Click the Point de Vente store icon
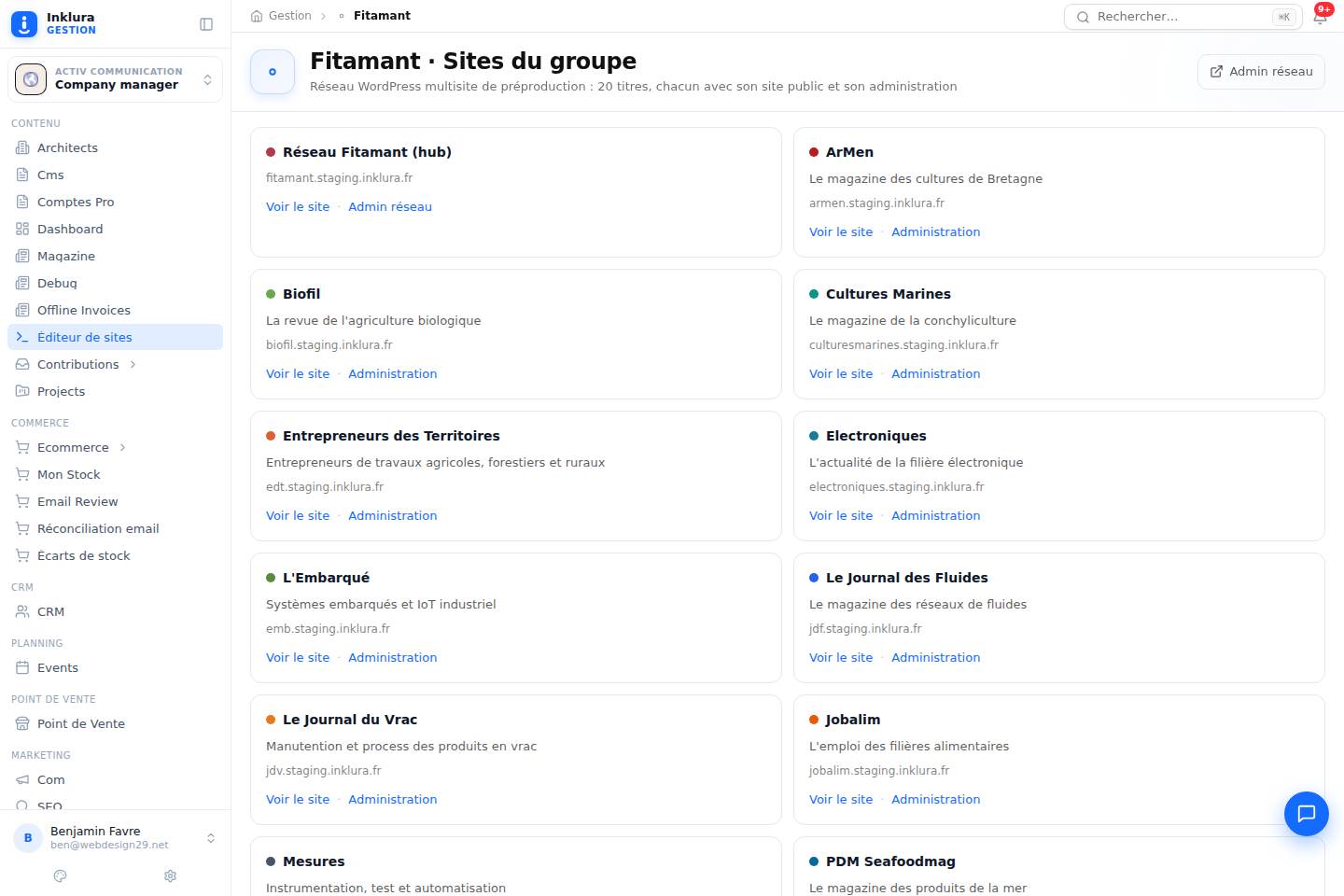 (x=22, y=723)
